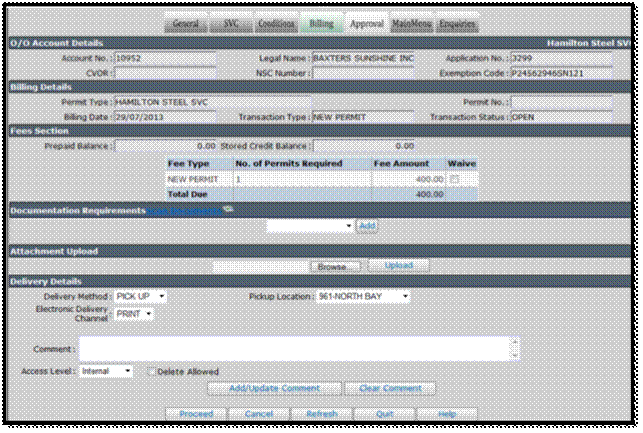Click the Add/Update Comment button
The image size is (643, 433).
[274, 388]
